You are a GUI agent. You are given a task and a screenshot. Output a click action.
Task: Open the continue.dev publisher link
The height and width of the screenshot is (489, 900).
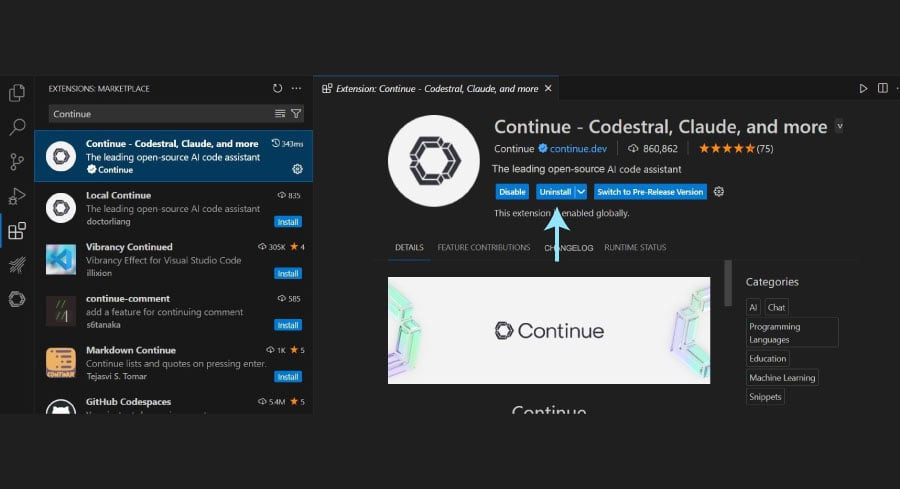(578, 149)
